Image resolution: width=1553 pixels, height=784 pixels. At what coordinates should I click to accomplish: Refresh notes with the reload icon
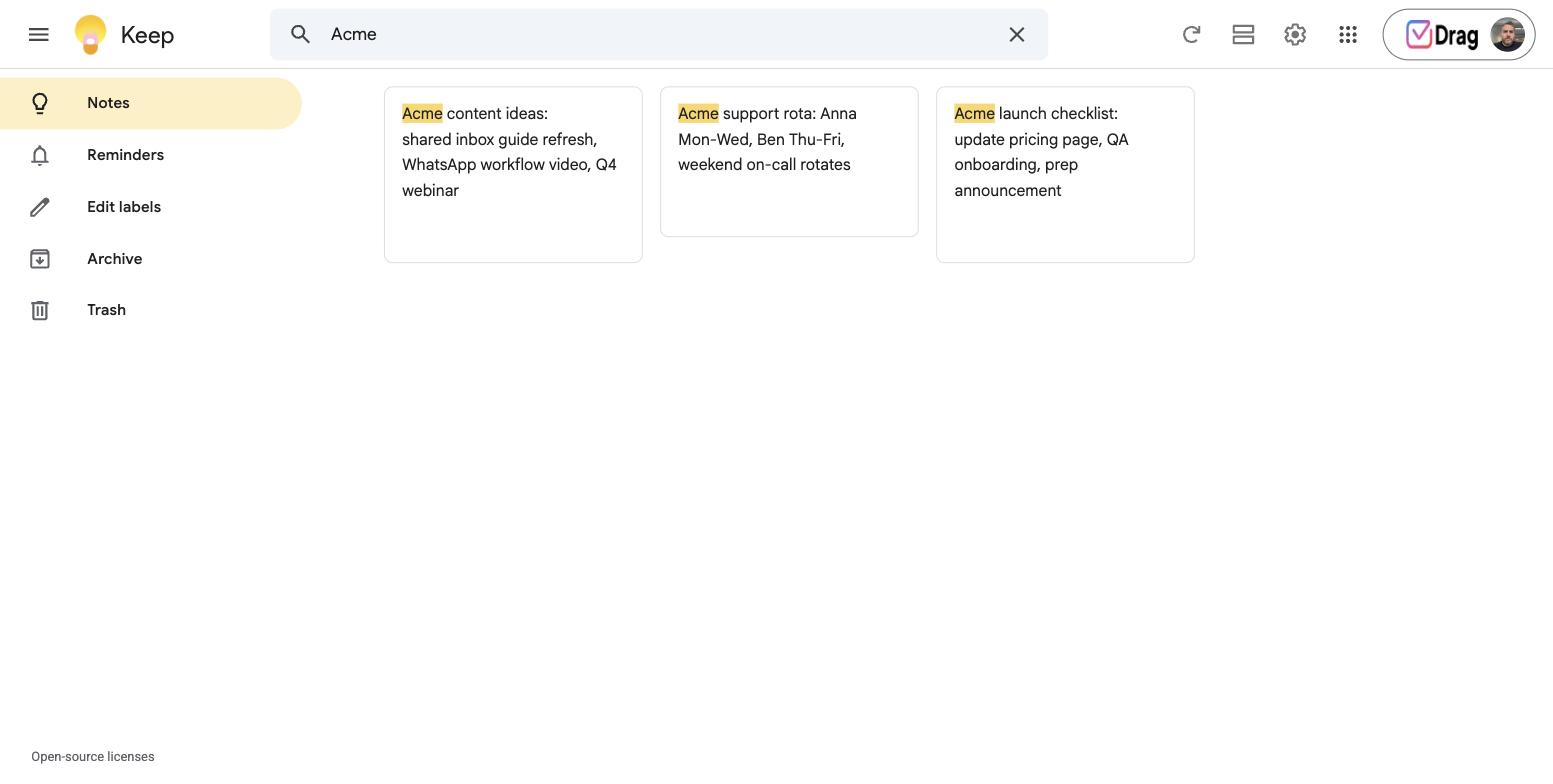click(1191, 34)
